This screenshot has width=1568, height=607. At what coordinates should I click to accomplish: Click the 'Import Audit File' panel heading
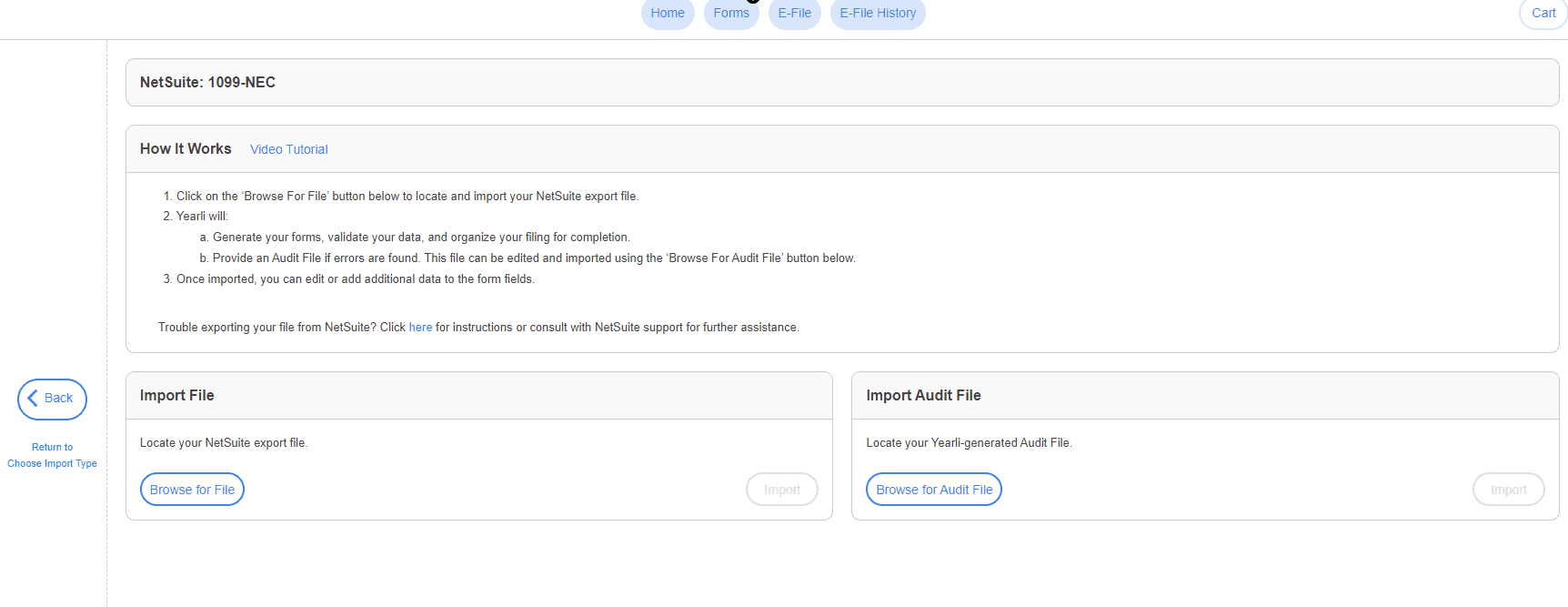(x=923, y=396)
